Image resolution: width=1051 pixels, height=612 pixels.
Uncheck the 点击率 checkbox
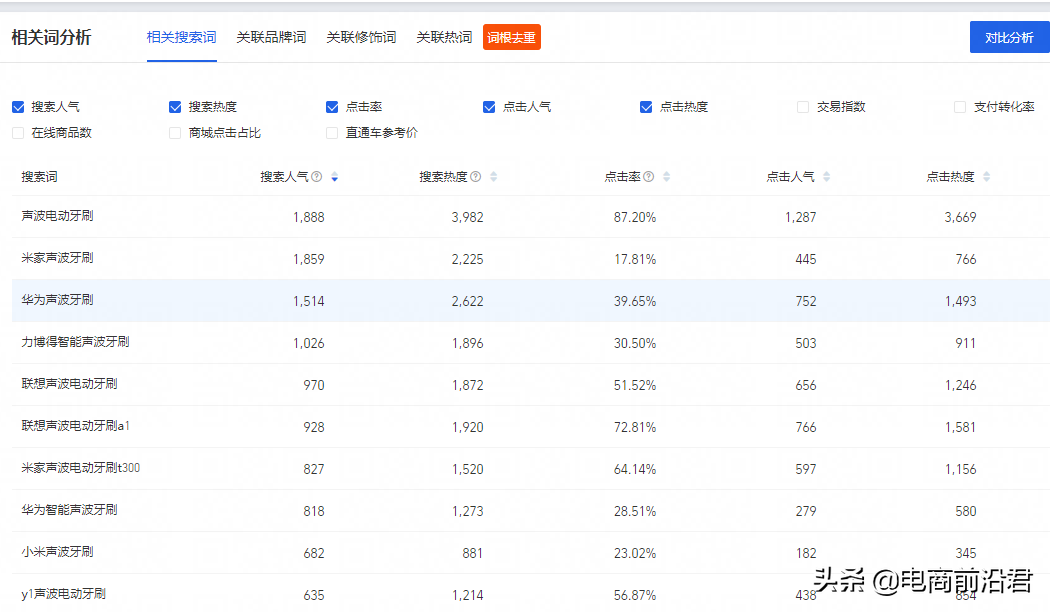(332, 107)
